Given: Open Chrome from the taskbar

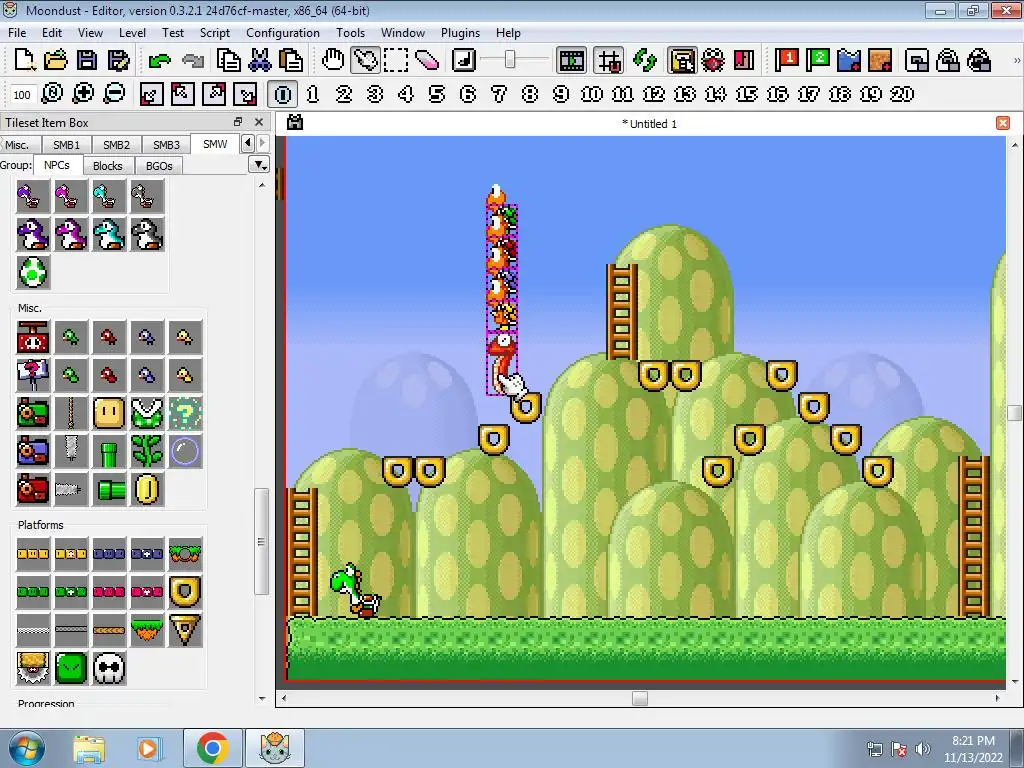Looking at the screenshot, I should pyautogui.click(x=213, y=748).
